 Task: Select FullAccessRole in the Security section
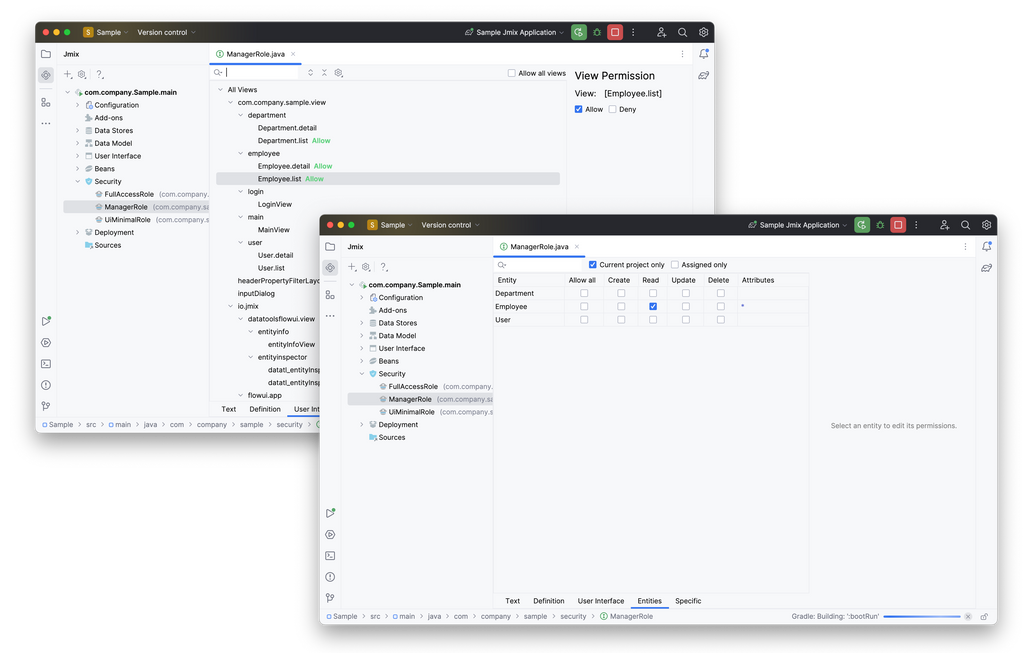(412, 386)
